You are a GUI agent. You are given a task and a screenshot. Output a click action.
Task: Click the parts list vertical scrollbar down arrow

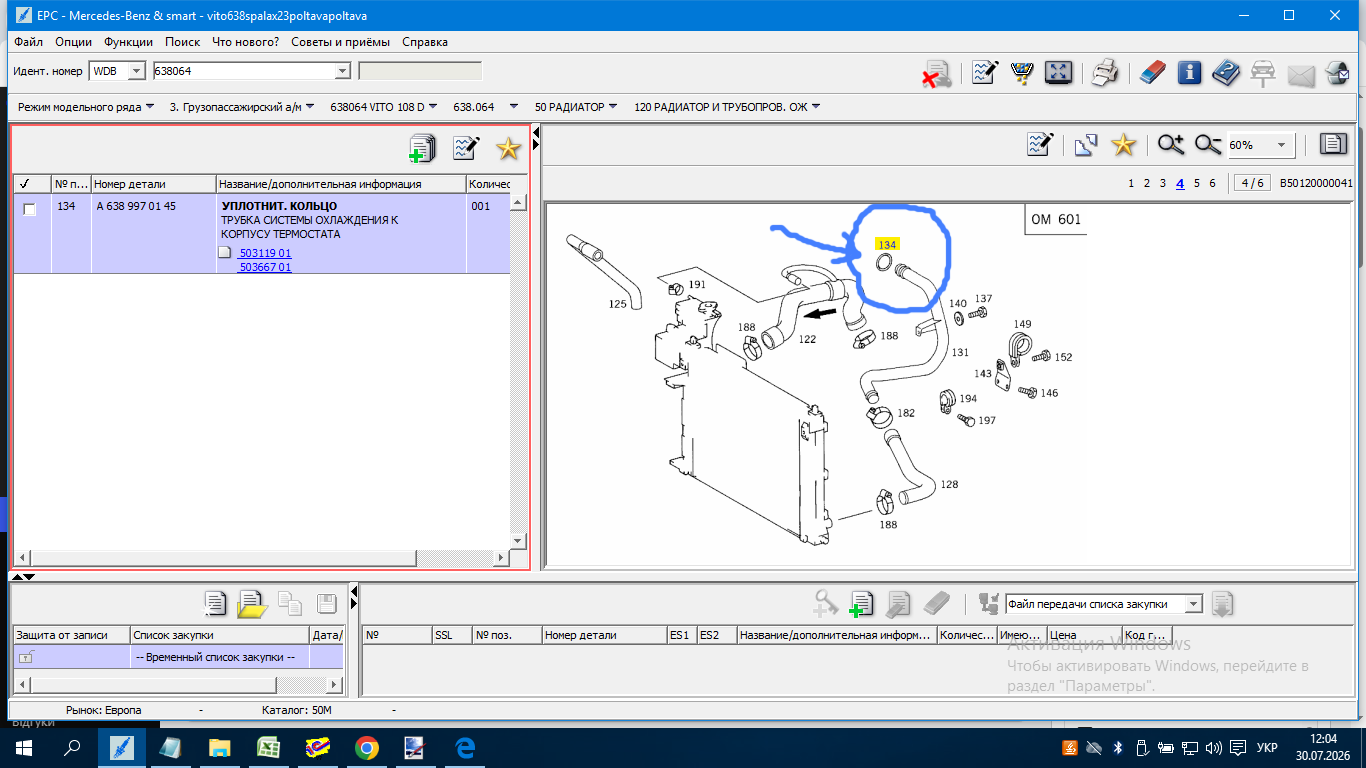click(518, 541)
